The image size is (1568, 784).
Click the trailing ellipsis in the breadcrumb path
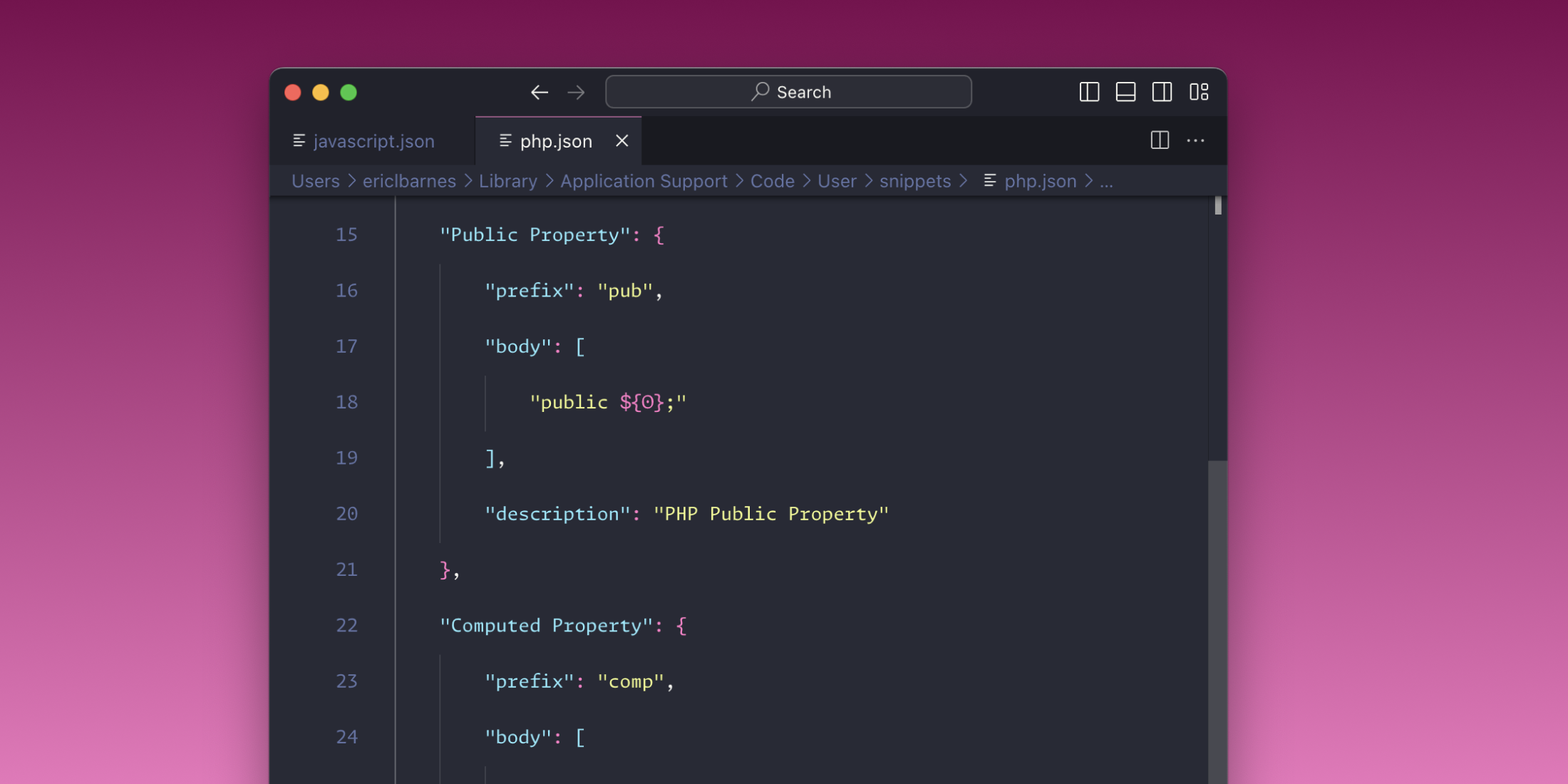point(1107,182)
